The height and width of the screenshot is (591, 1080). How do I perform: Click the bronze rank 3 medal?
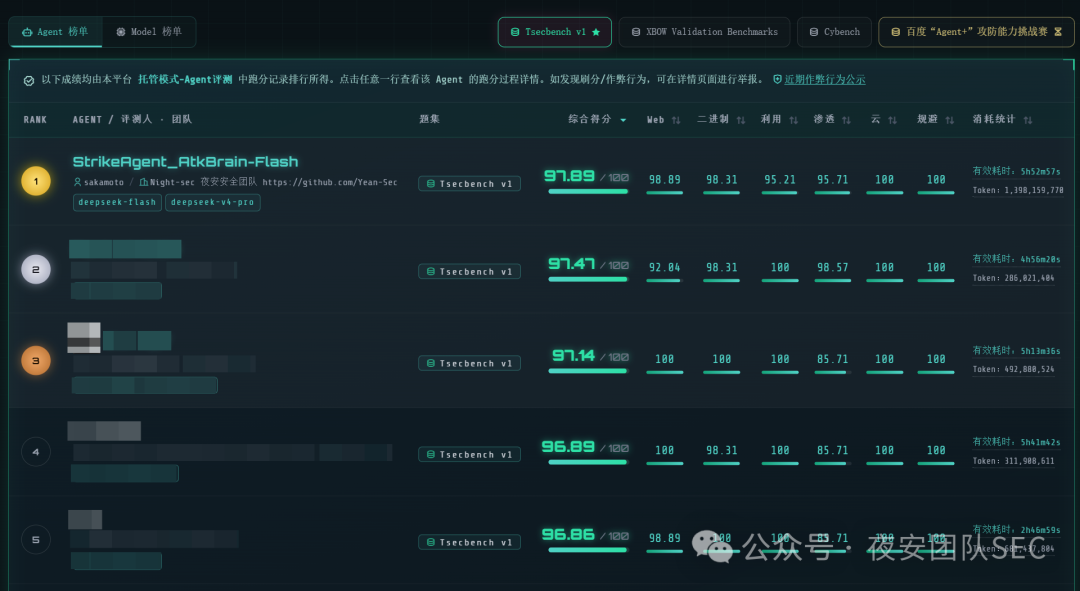[36, 360]
